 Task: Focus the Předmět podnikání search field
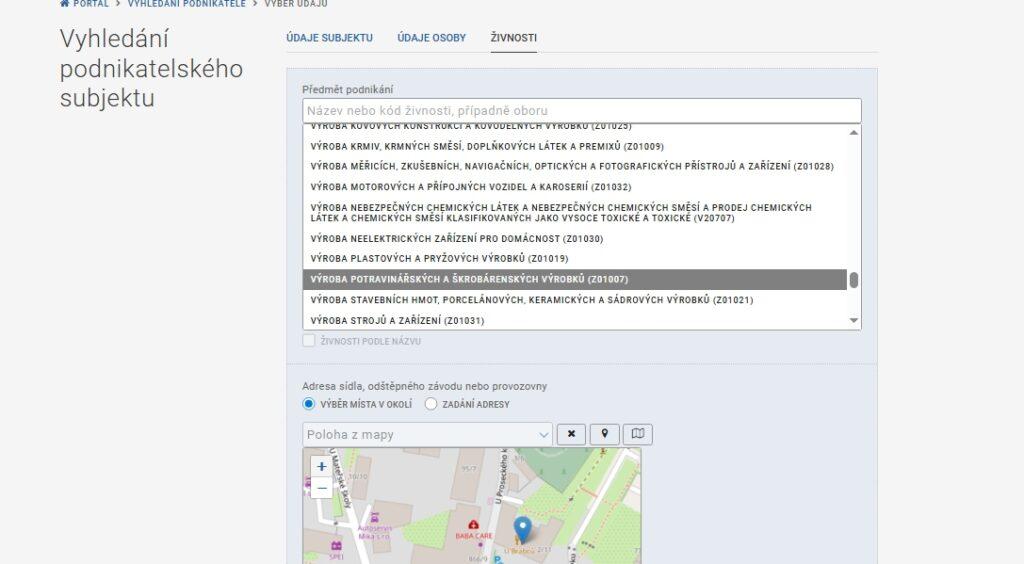[581, 110]
